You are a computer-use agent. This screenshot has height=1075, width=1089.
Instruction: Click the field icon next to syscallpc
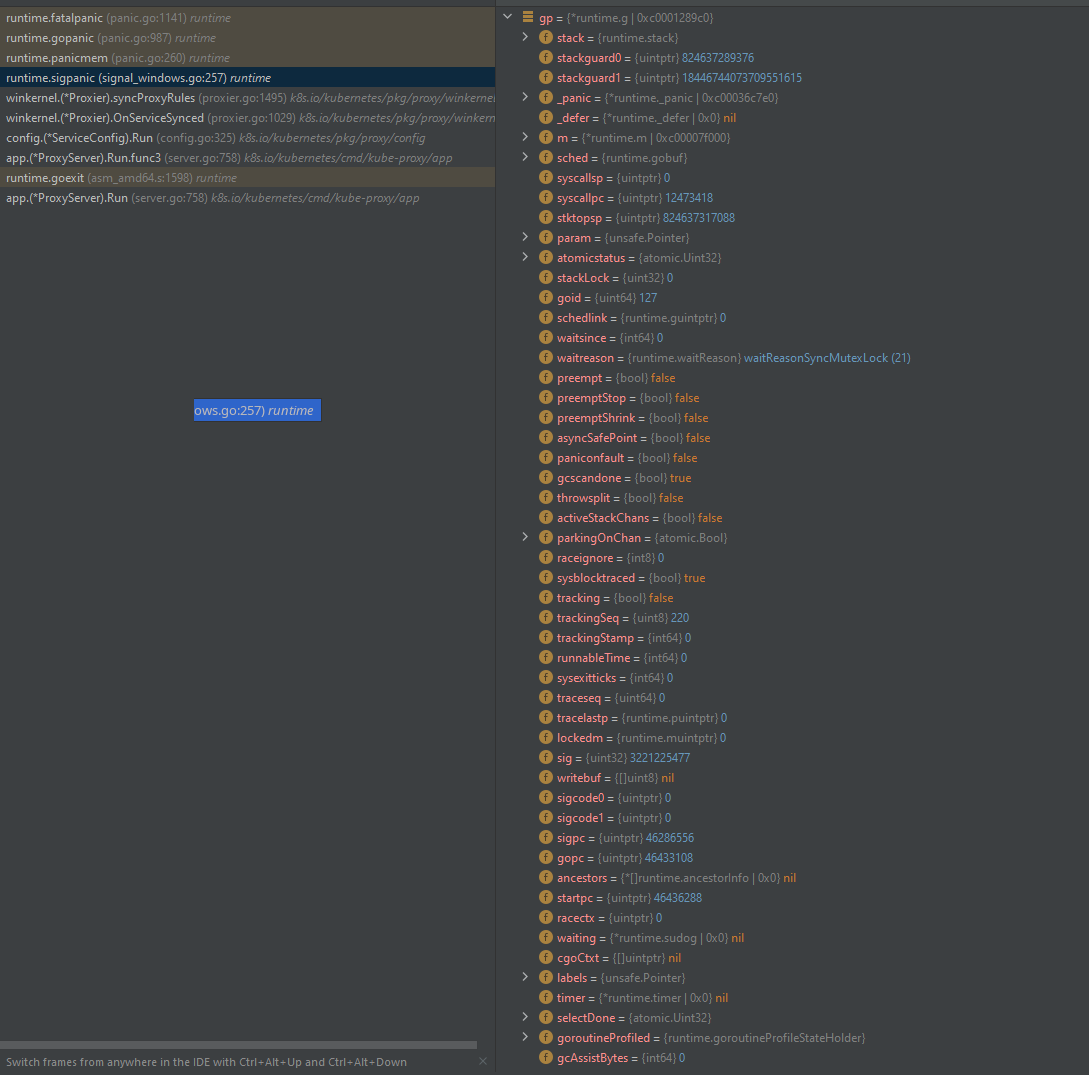coord(546,198)
